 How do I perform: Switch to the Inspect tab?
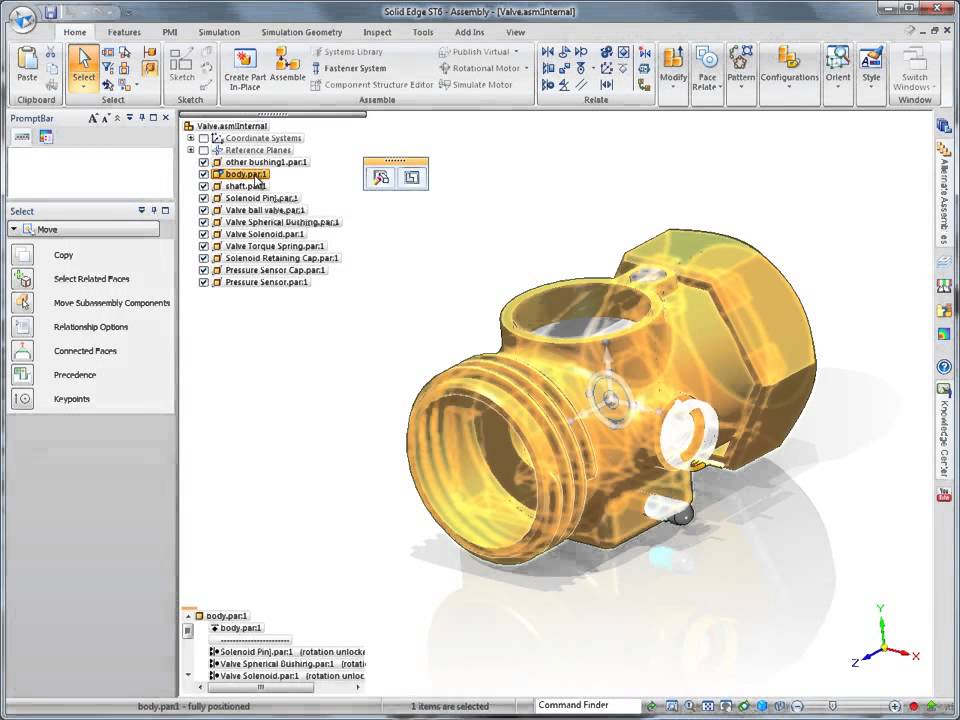[x=377, y=32]
